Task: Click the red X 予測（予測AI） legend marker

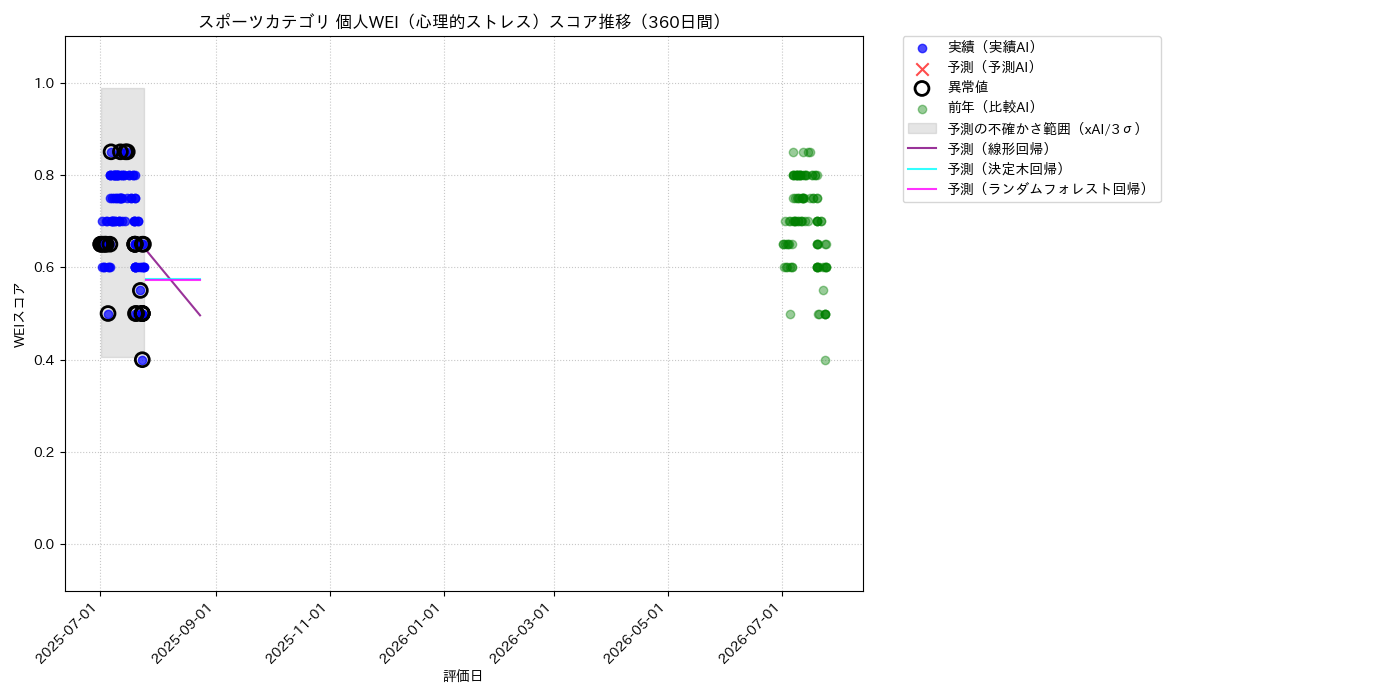Action: coord(922,68)
